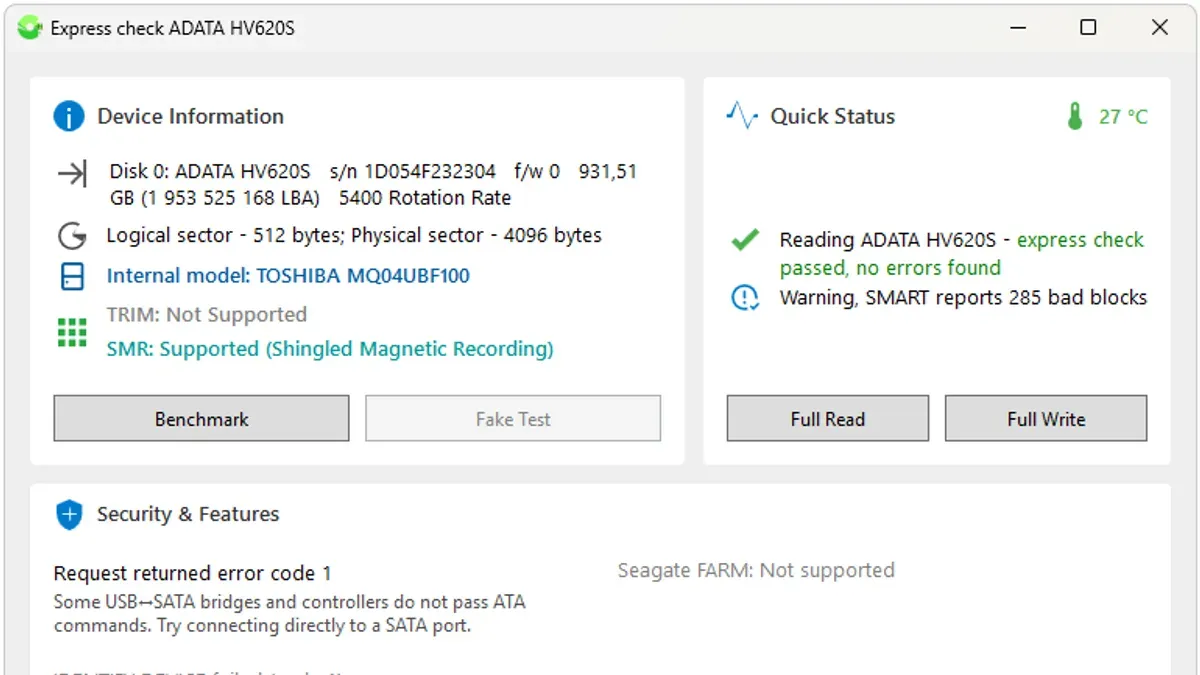Click the Fake Test button
The image size is (1200, 675).
[513, 419]
